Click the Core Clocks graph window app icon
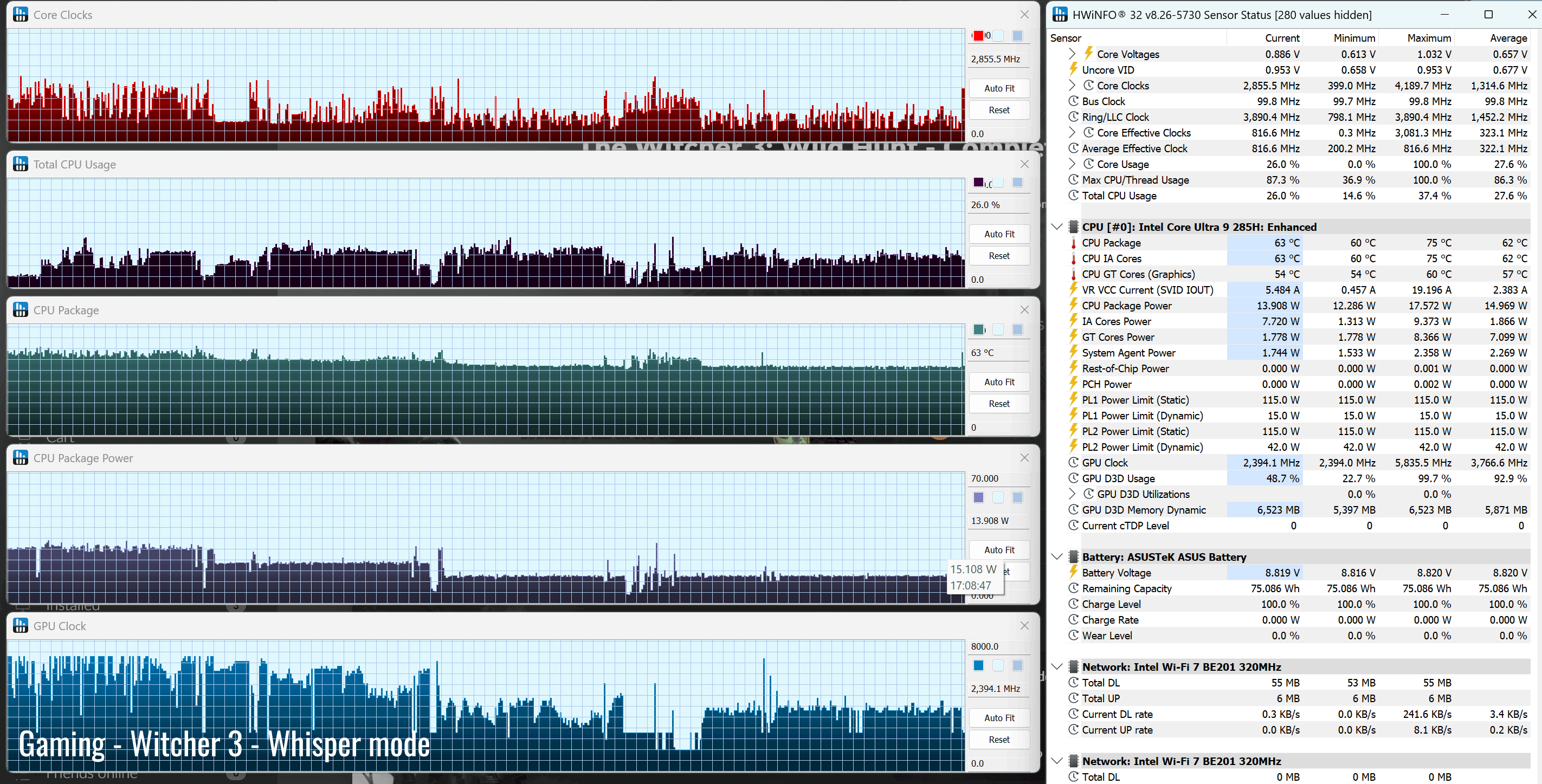 tap(21, 15)
